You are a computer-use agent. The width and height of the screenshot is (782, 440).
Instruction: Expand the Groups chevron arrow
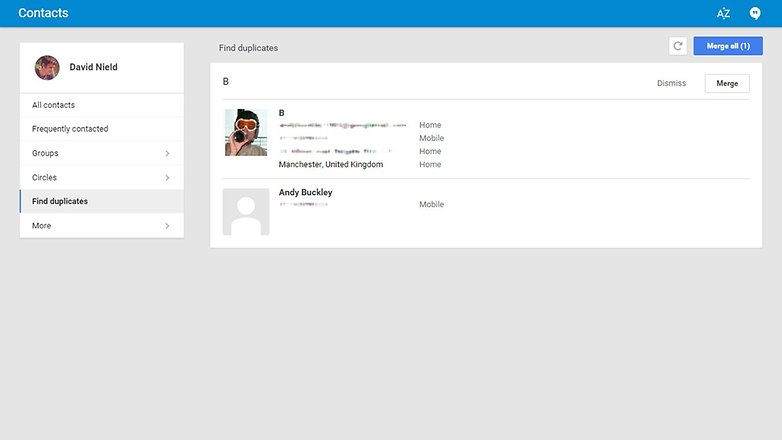(x=167, y=153)
